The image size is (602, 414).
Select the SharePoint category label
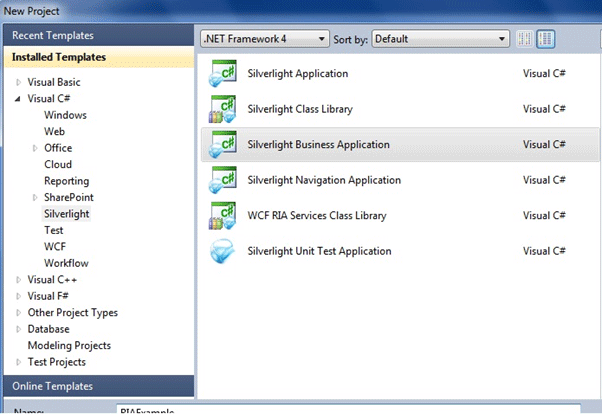click(69, 197)
